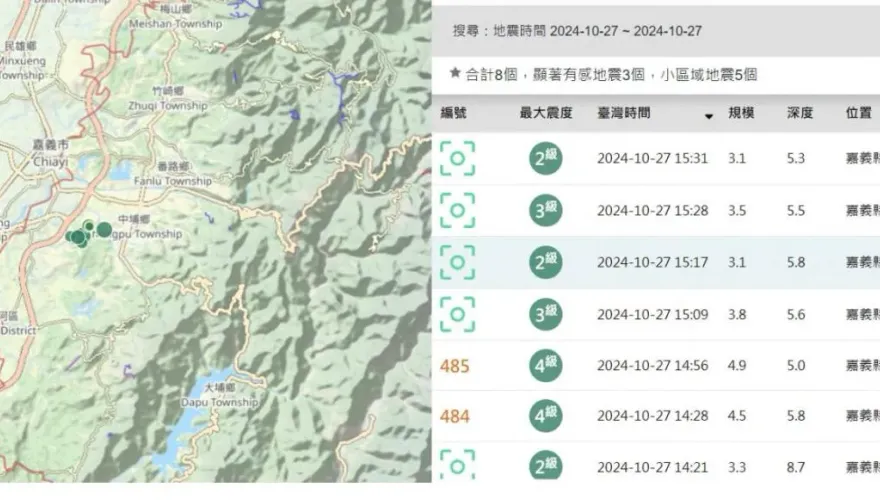Select time cell 2024-10-27 14:56
Screen dimensions: 880x500
[x=653, y=365]
